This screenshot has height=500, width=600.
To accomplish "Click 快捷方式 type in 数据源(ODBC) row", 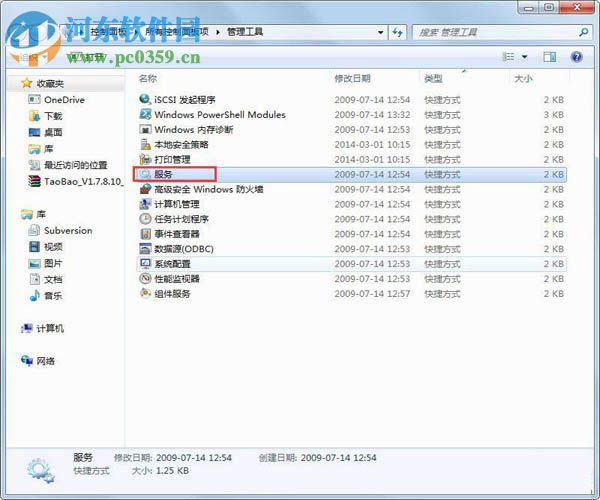I will tap(442, 249).
